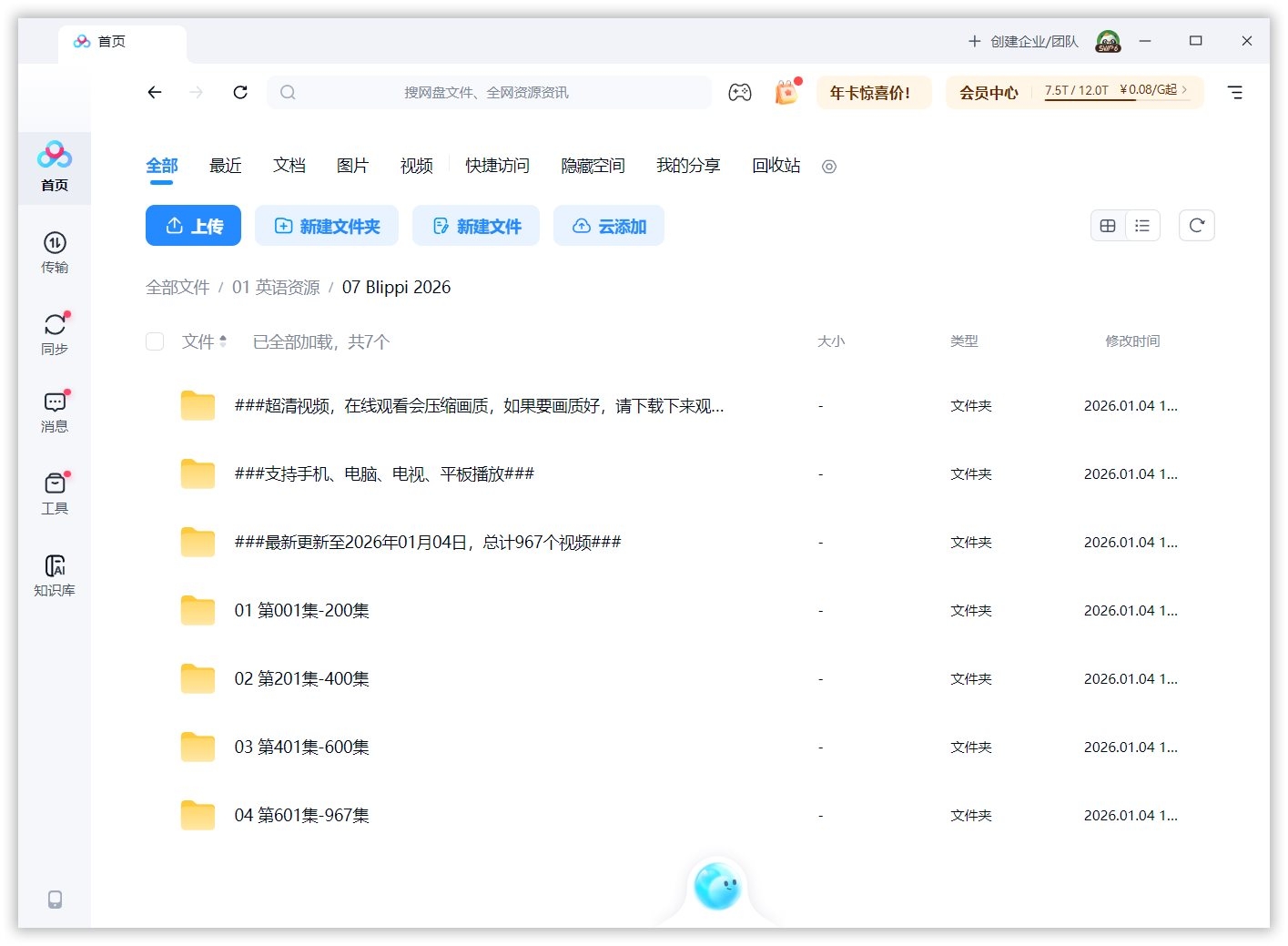The height and width of the screenshot is (946, 1288).
Task: Click the 云添加 cloud add button
Action: 608,226
